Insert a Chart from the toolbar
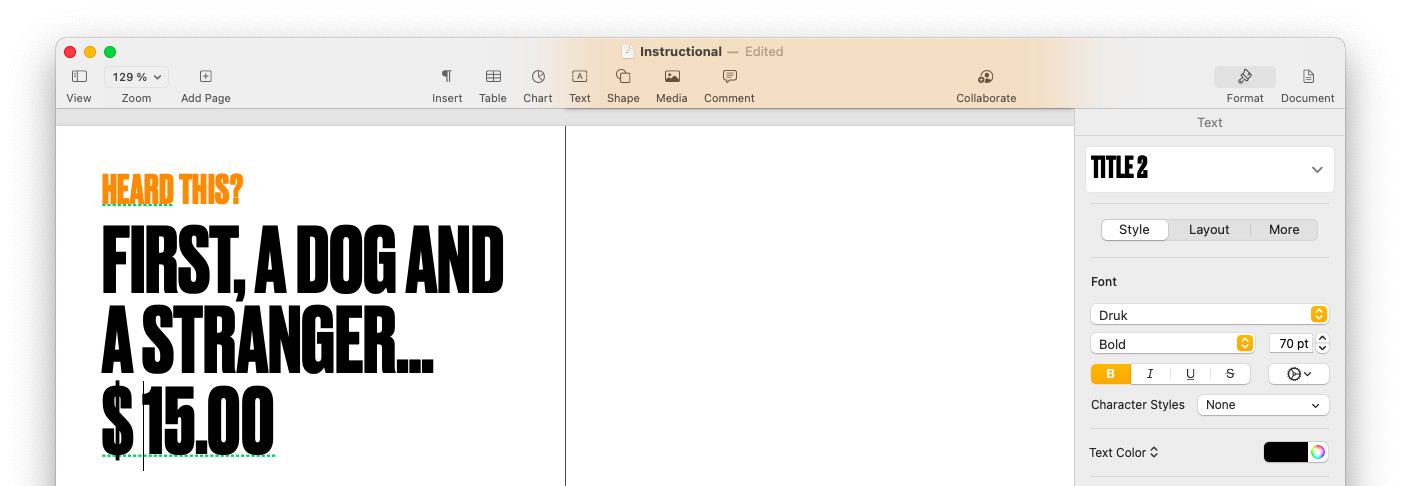 [538, 77]
